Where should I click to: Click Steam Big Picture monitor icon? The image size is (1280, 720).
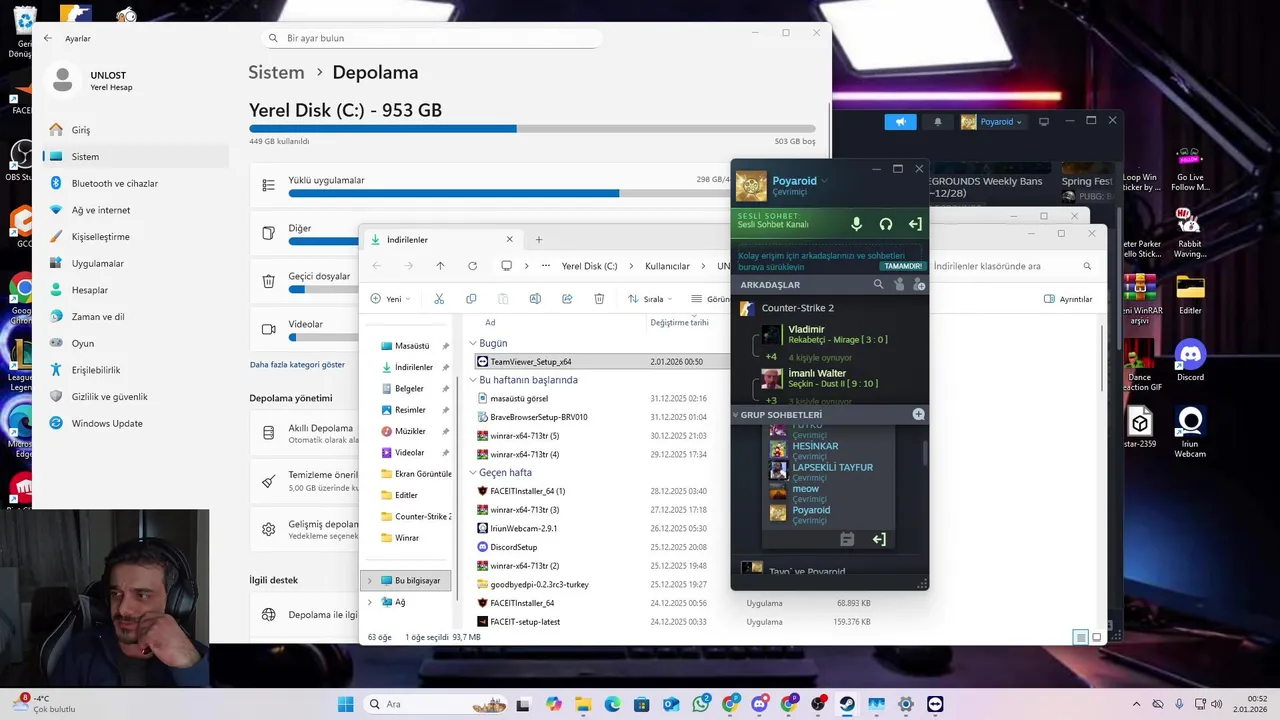[1044, 122]
